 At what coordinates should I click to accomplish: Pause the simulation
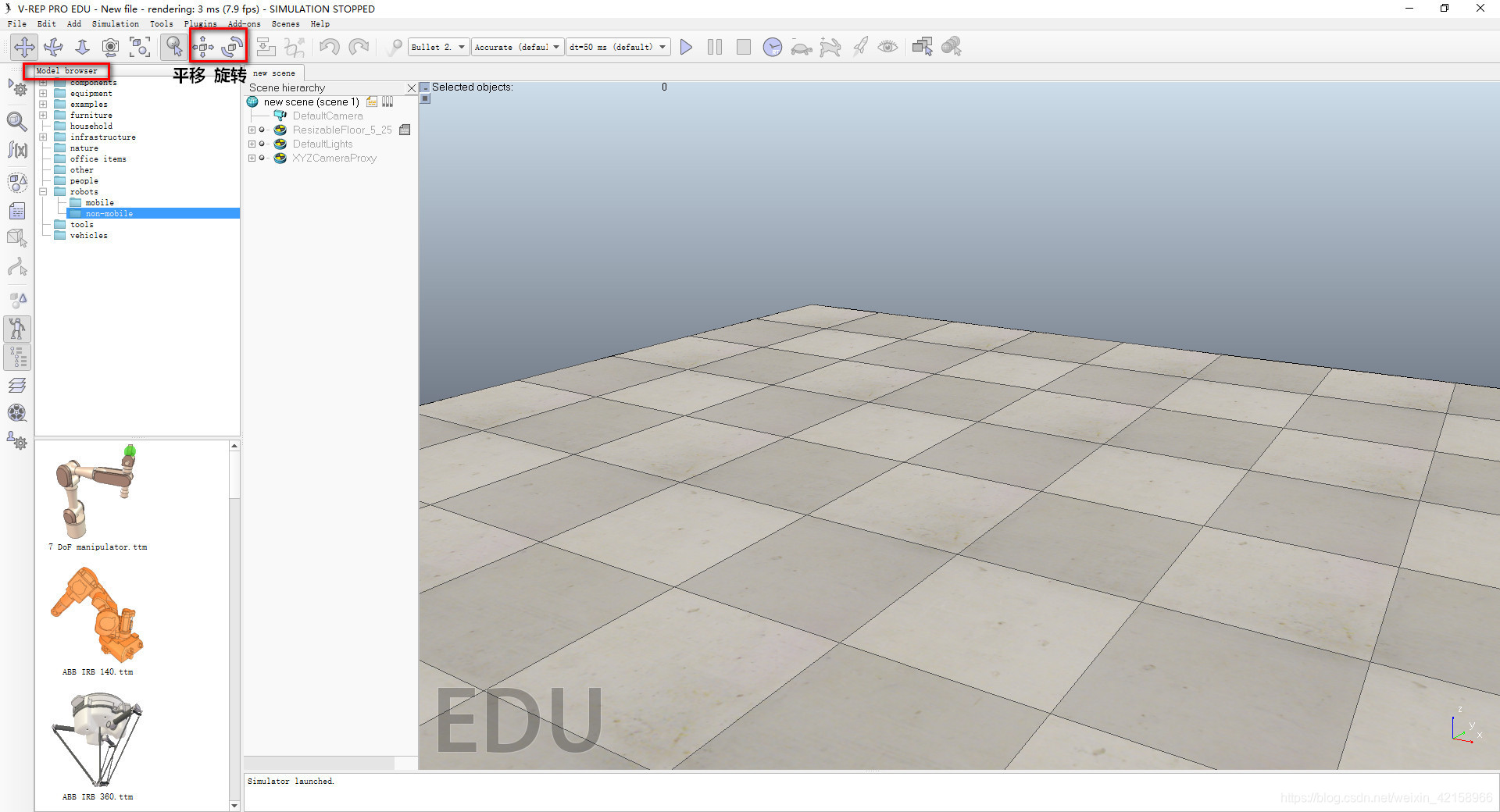(x=715, y=47)
